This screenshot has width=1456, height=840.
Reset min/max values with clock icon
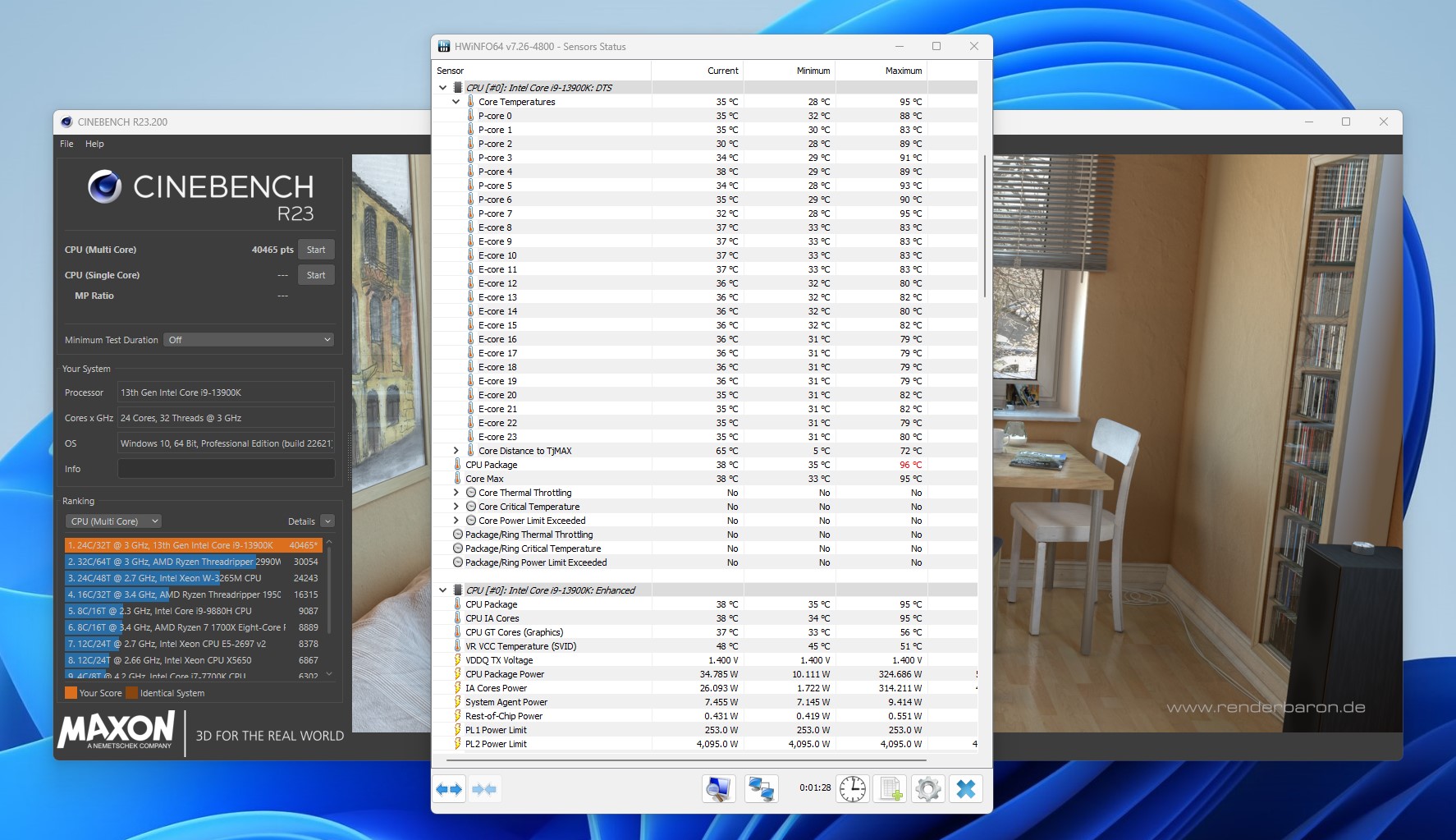(x=853, y=789)
